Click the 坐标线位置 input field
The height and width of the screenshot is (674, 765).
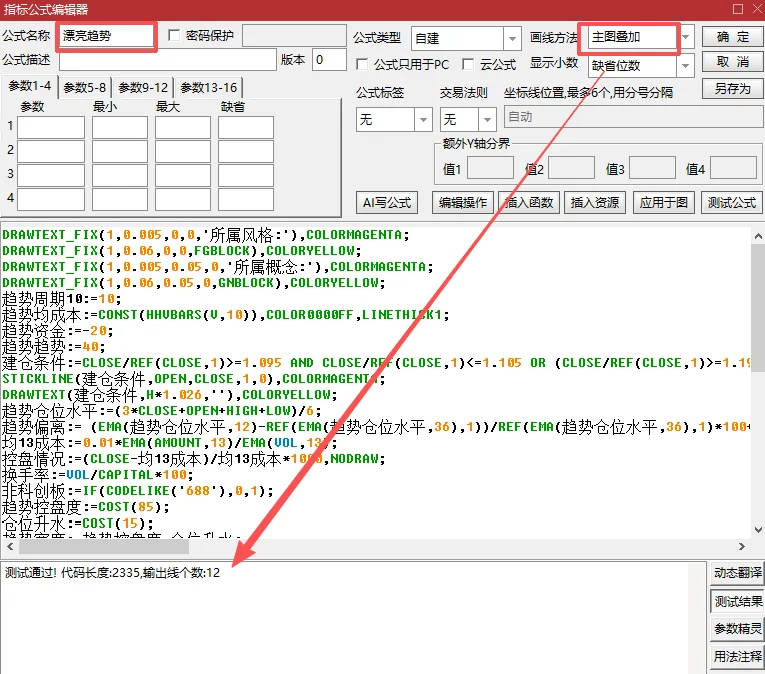pyautogui.click(x=633, y=117)
